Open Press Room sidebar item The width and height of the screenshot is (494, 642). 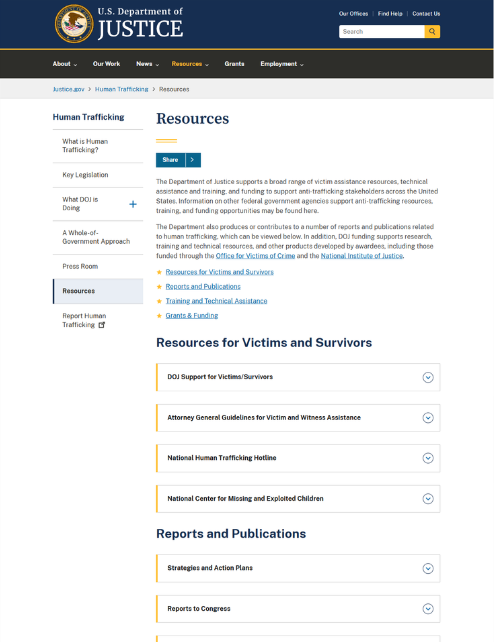[98, 267]
